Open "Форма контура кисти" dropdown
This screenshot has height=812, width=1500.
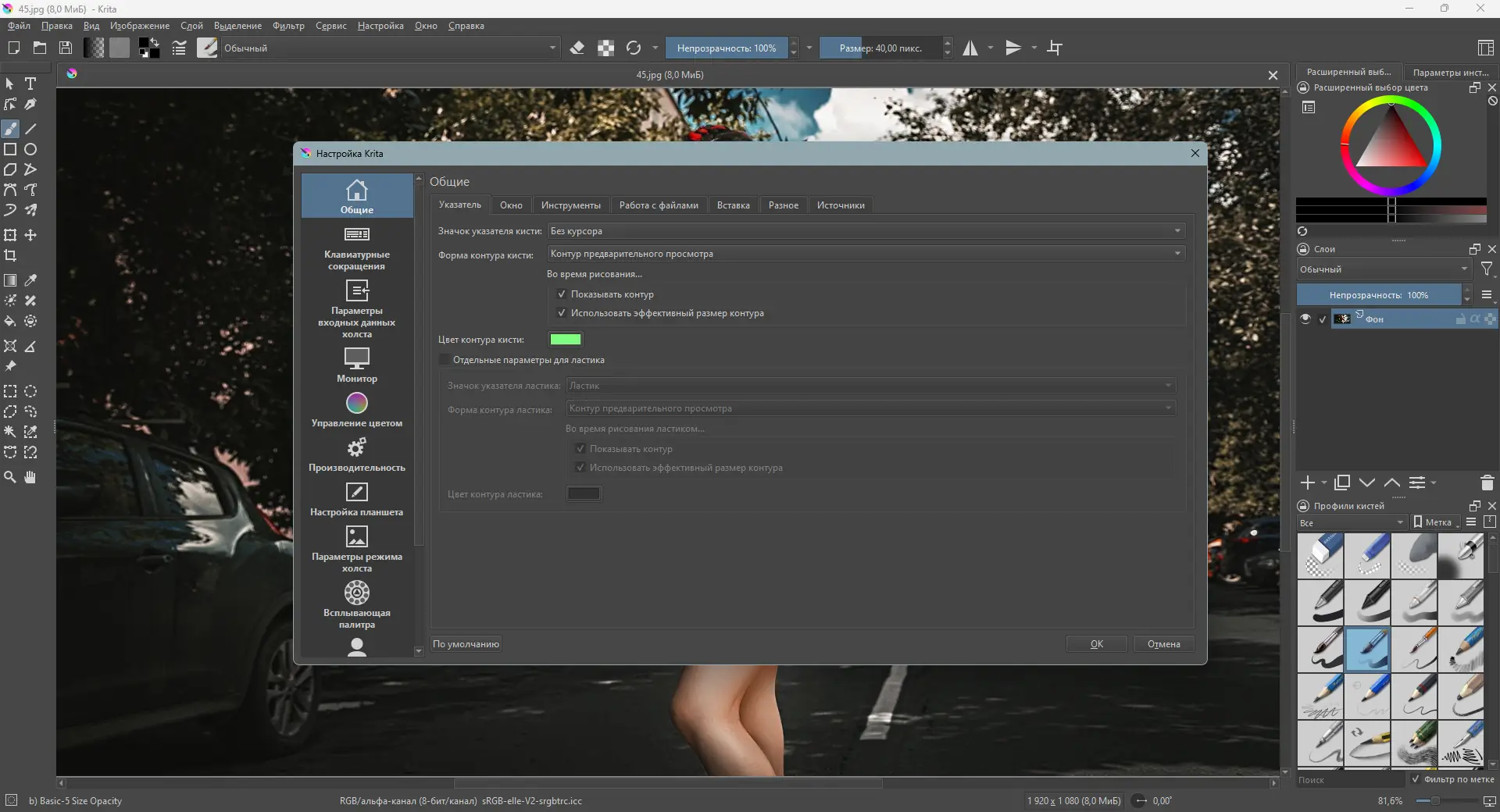[866, 254]
